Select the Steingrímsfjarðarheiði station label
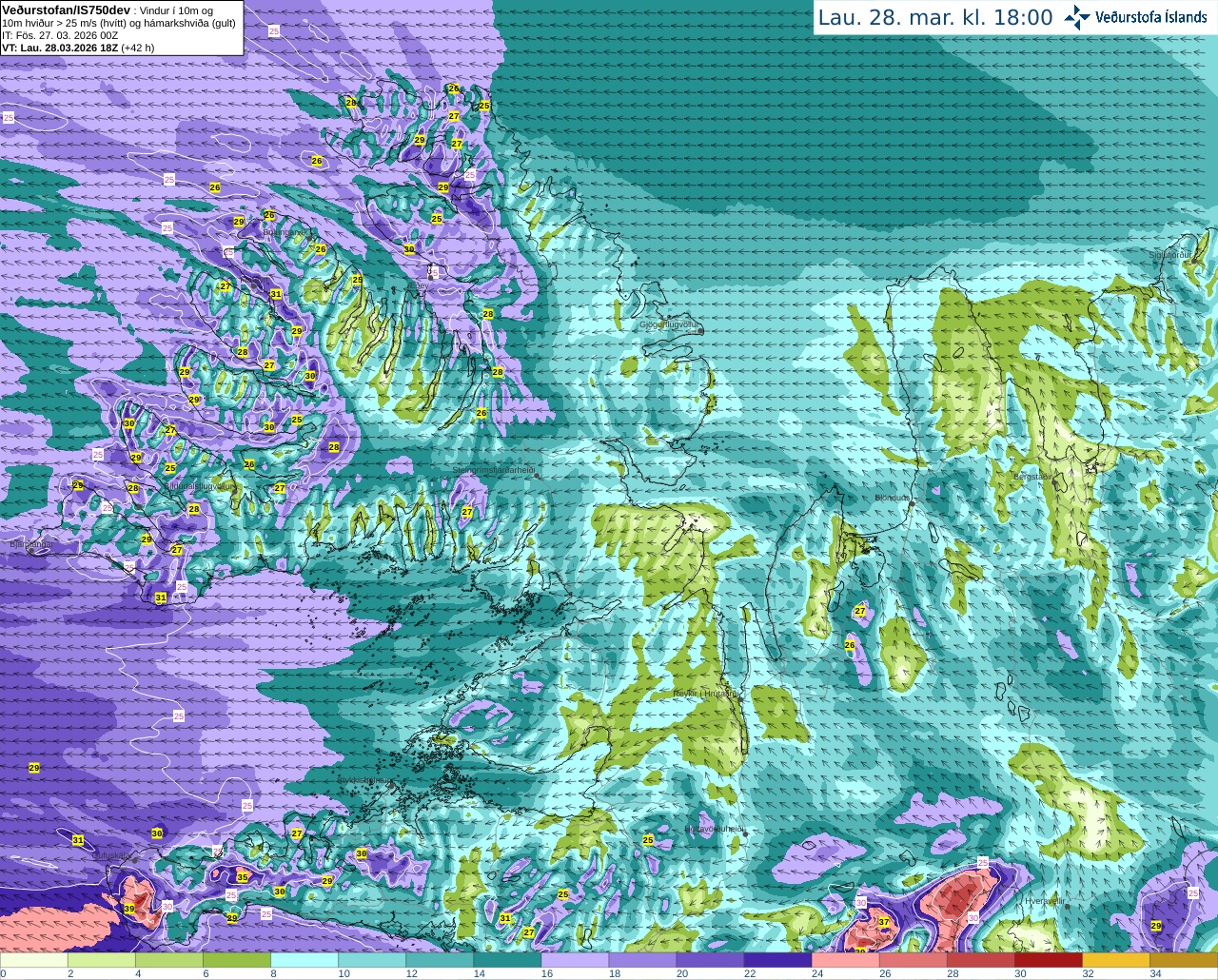The image size is (1218, 980). click(x=493, y=470)
